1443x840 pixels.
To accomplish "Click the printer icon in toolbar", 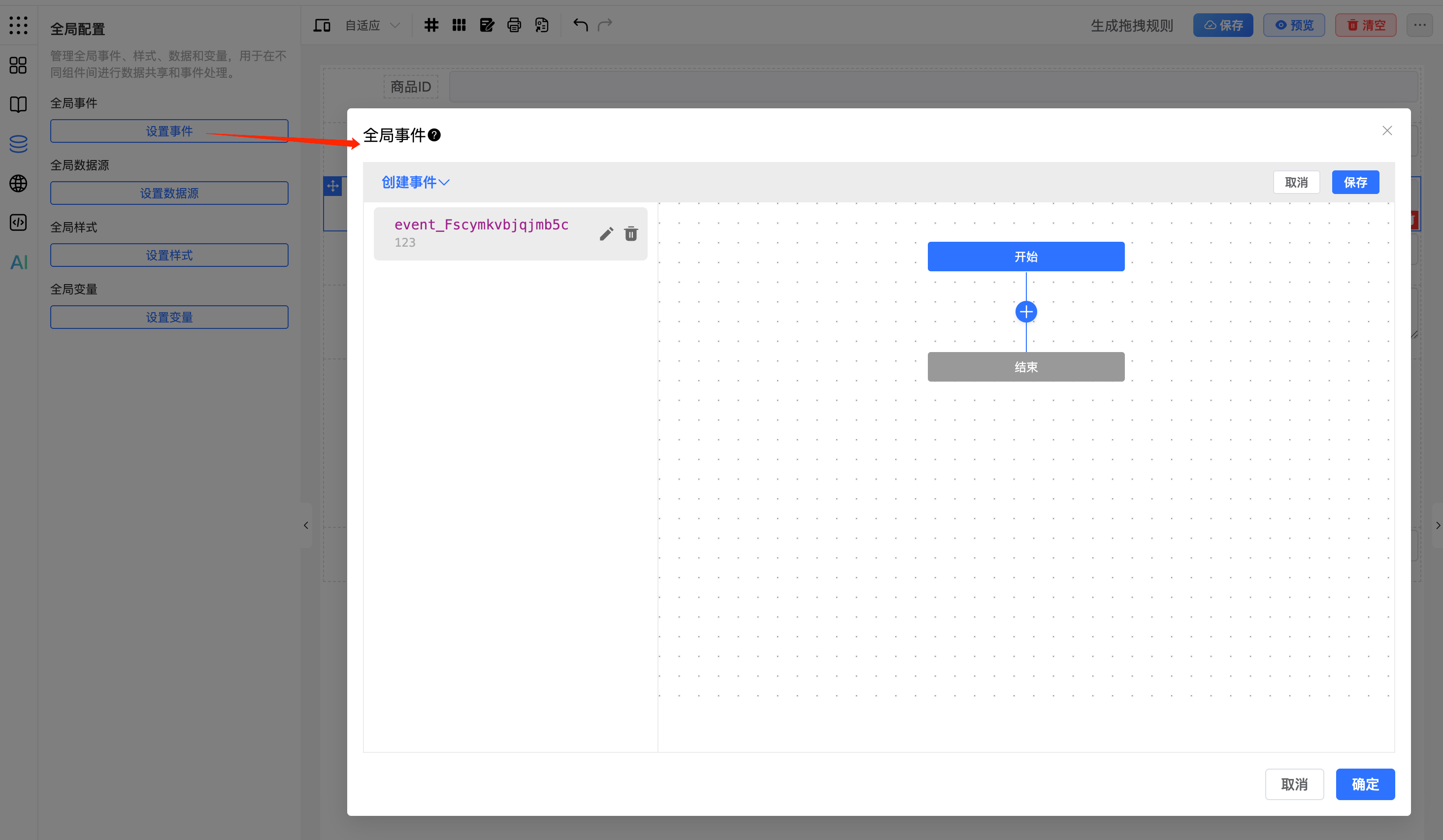I will click(x=514, y=25).
